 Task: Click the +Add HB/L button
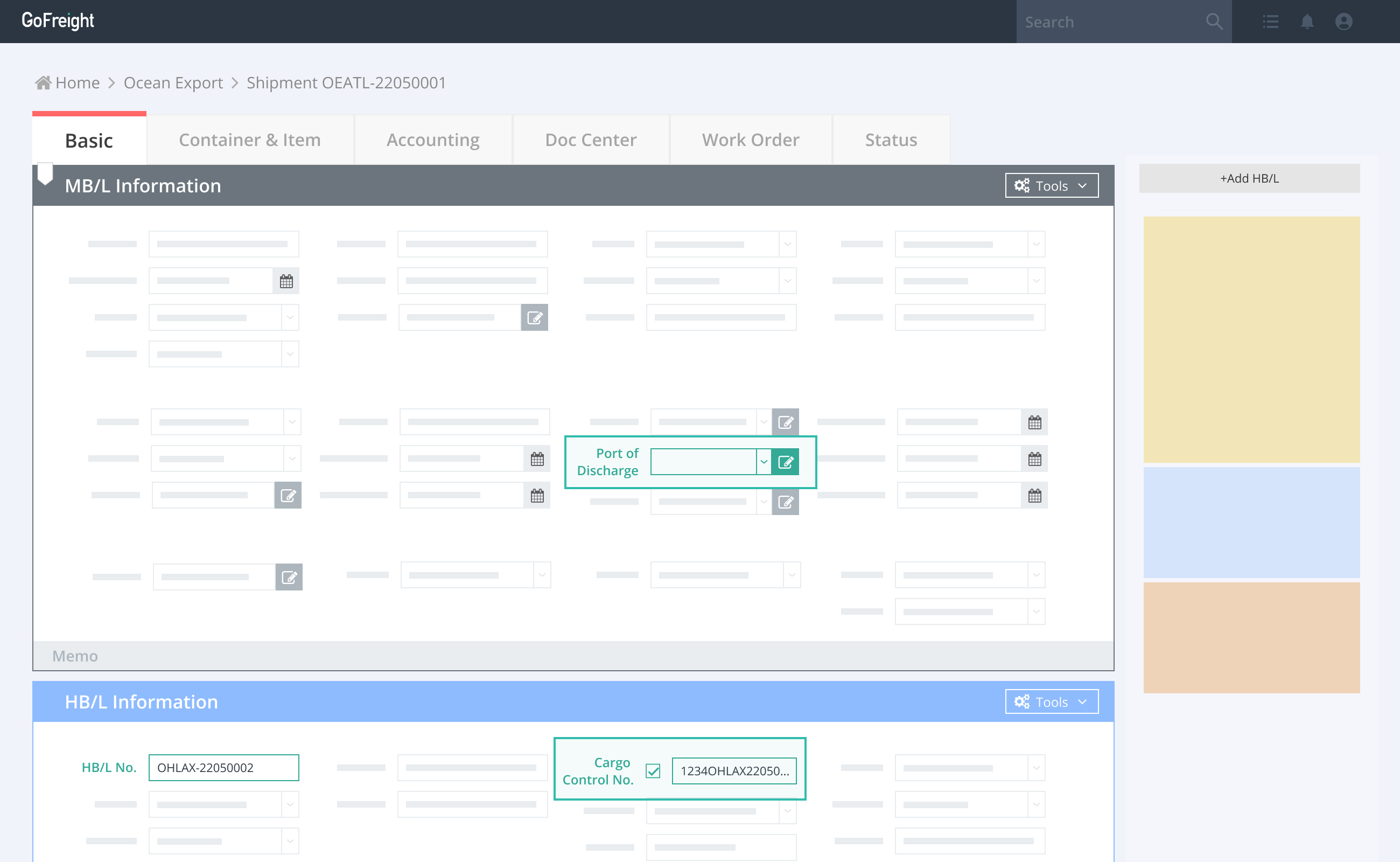tap(1249, 178)
